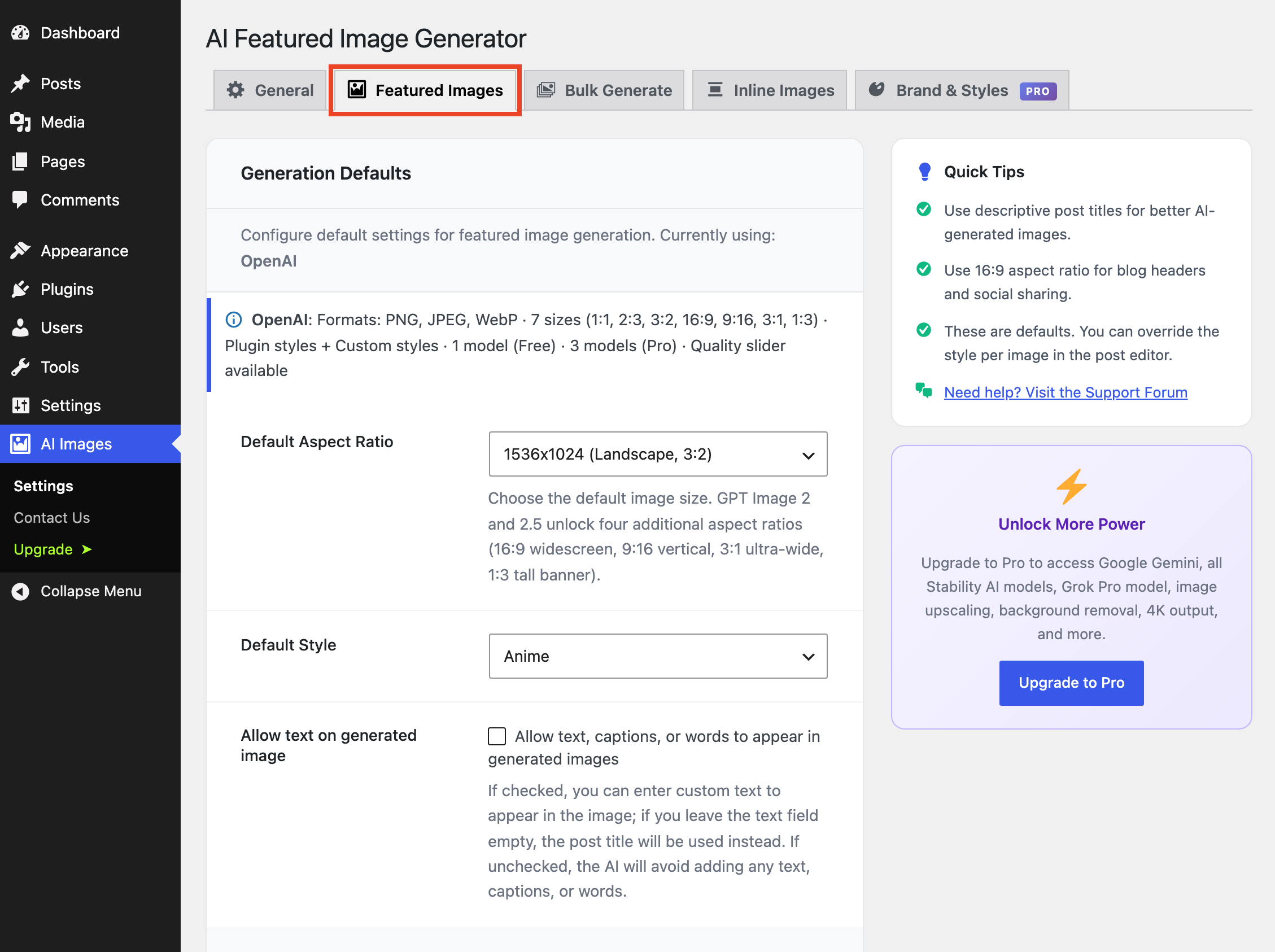Viewport: 1275px width, 952px height.
Task: Go to Plugins in the sidebar
Action: coord(90,289)
